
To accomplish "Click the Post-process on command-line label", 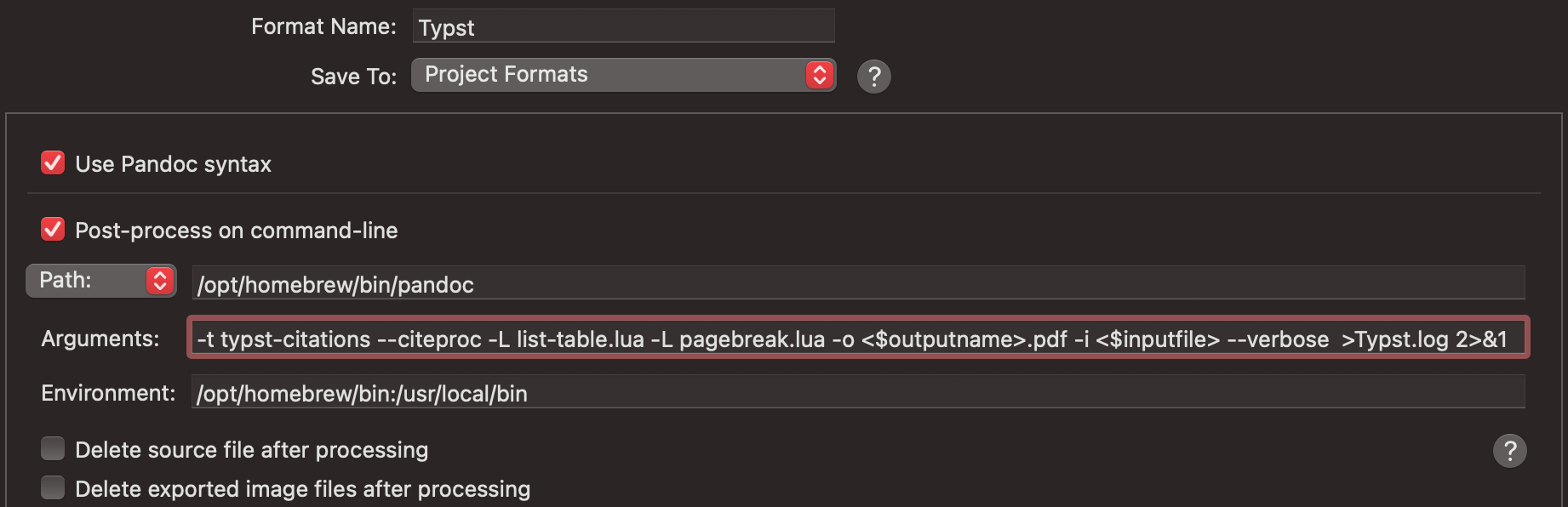I will pos(237,231).
